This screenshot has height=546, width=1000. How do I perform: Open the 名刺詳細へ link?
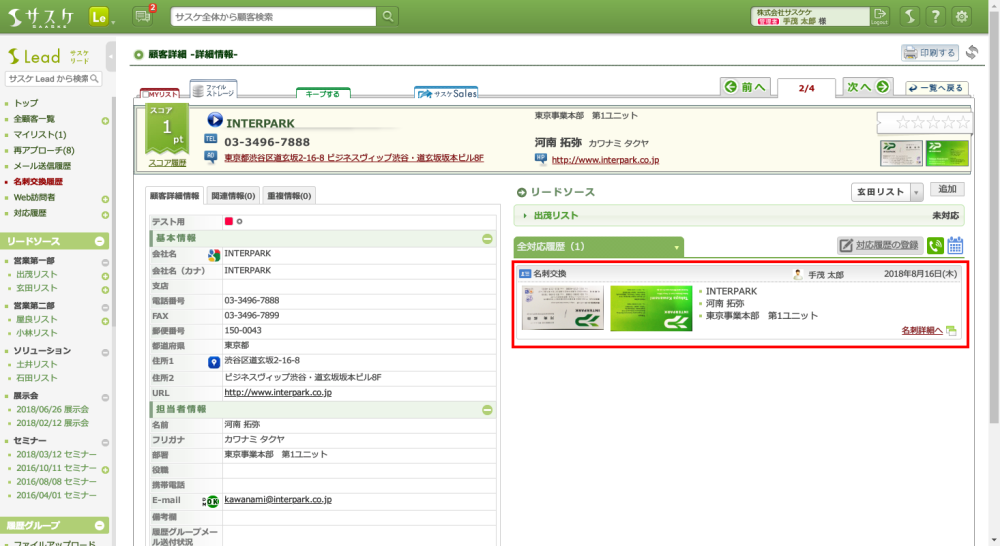(921, 330)
